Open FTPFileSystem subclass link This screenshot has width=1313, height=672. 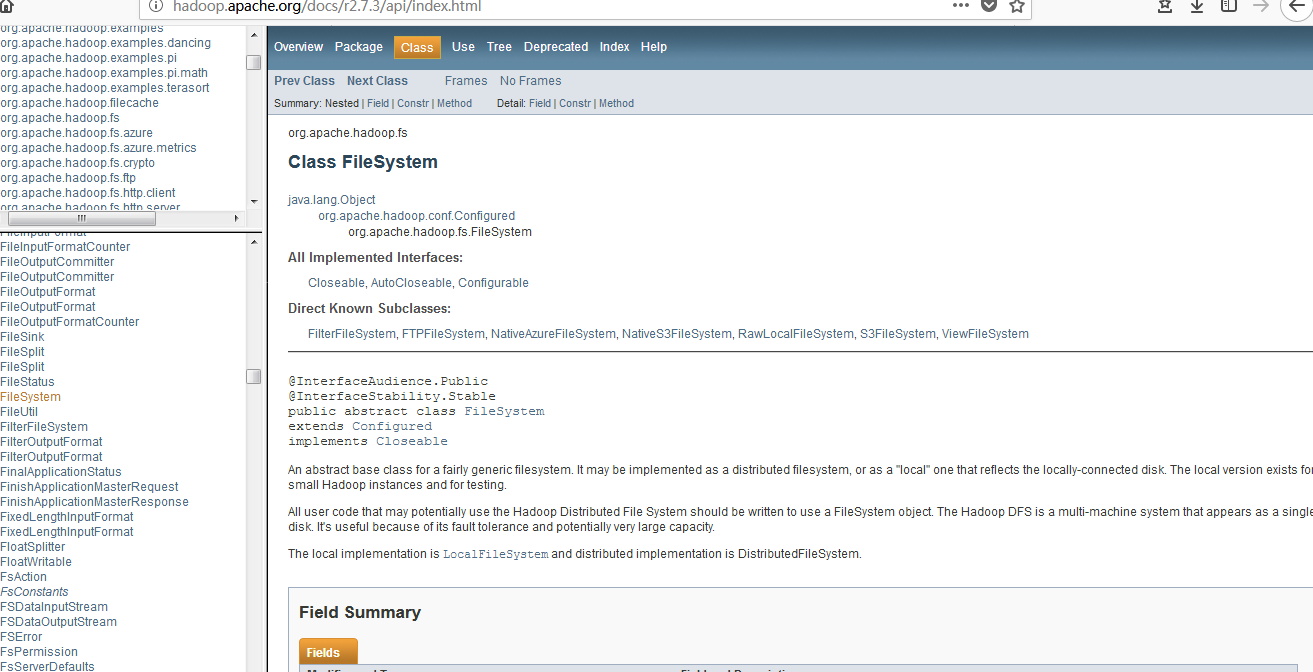[443, 334]
